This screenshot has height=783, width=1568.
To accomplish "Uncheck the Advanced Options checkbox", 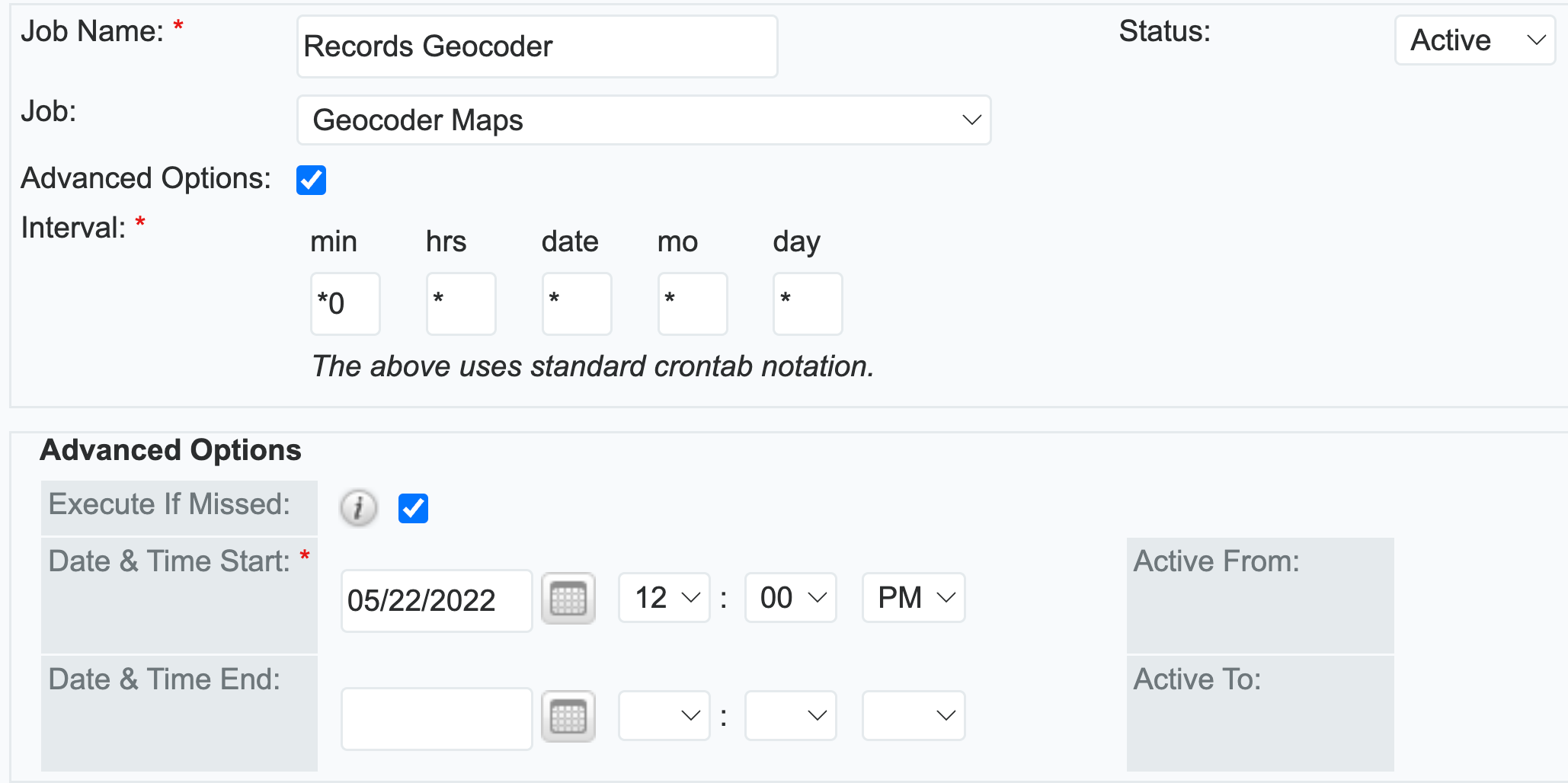I will click(x=310, y=180).
